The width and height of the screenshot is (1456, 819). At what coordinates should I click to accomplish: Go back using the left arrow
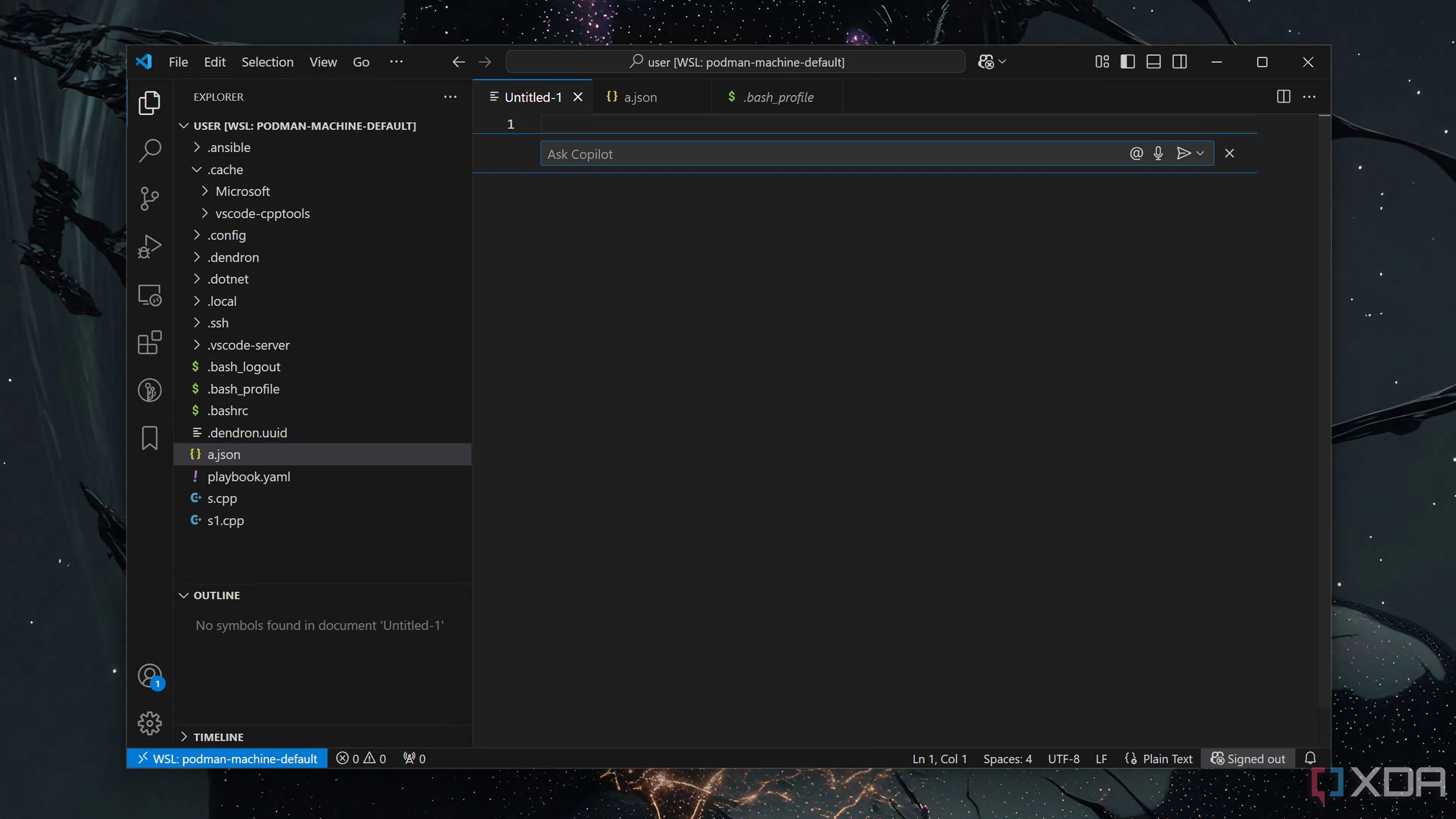point(458,61)
